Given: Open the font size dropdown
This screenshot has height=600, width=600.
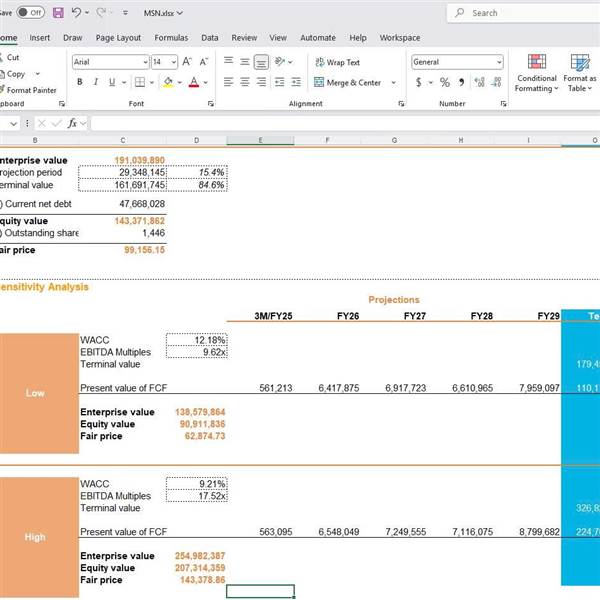Looking at the screenshot, I should pyautogui.click(x=171, y=62).
